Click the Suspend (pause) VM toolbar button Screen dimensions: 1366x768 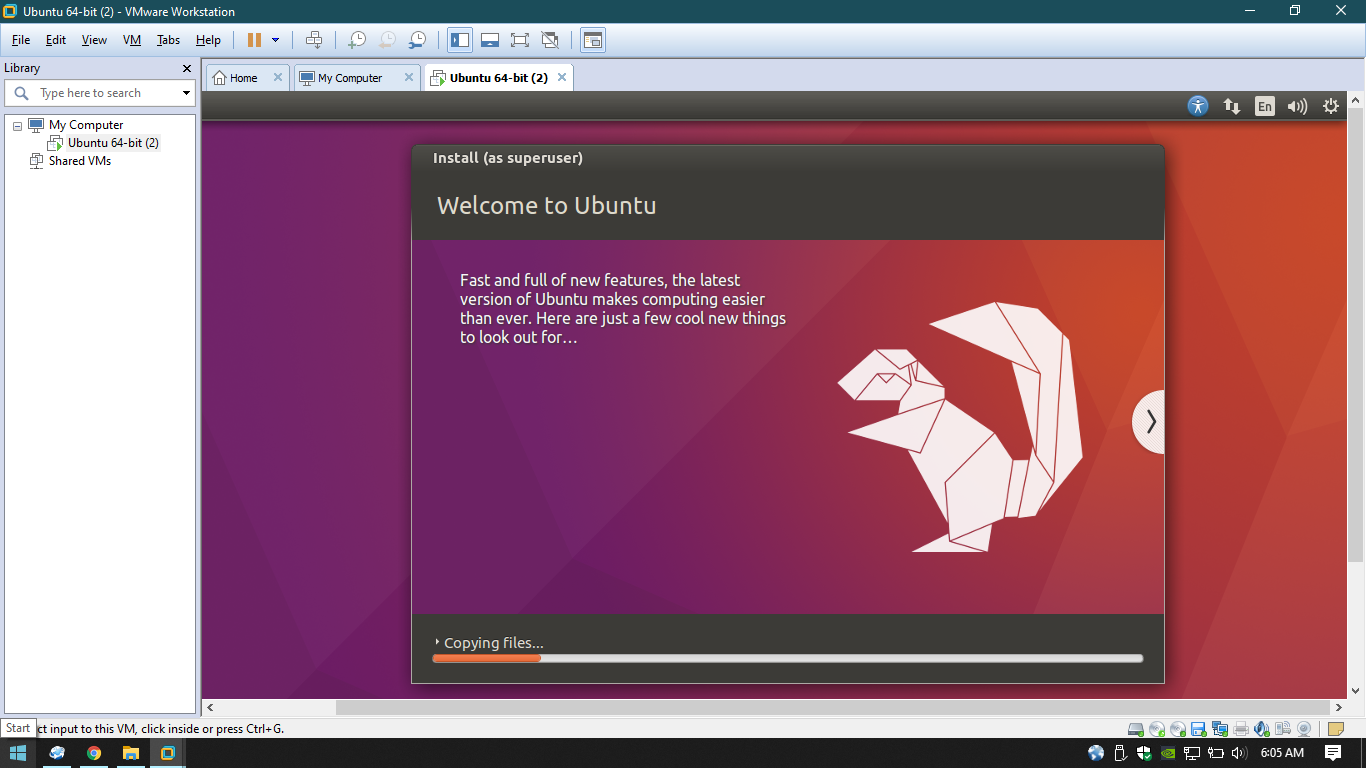tap(254, 40)
